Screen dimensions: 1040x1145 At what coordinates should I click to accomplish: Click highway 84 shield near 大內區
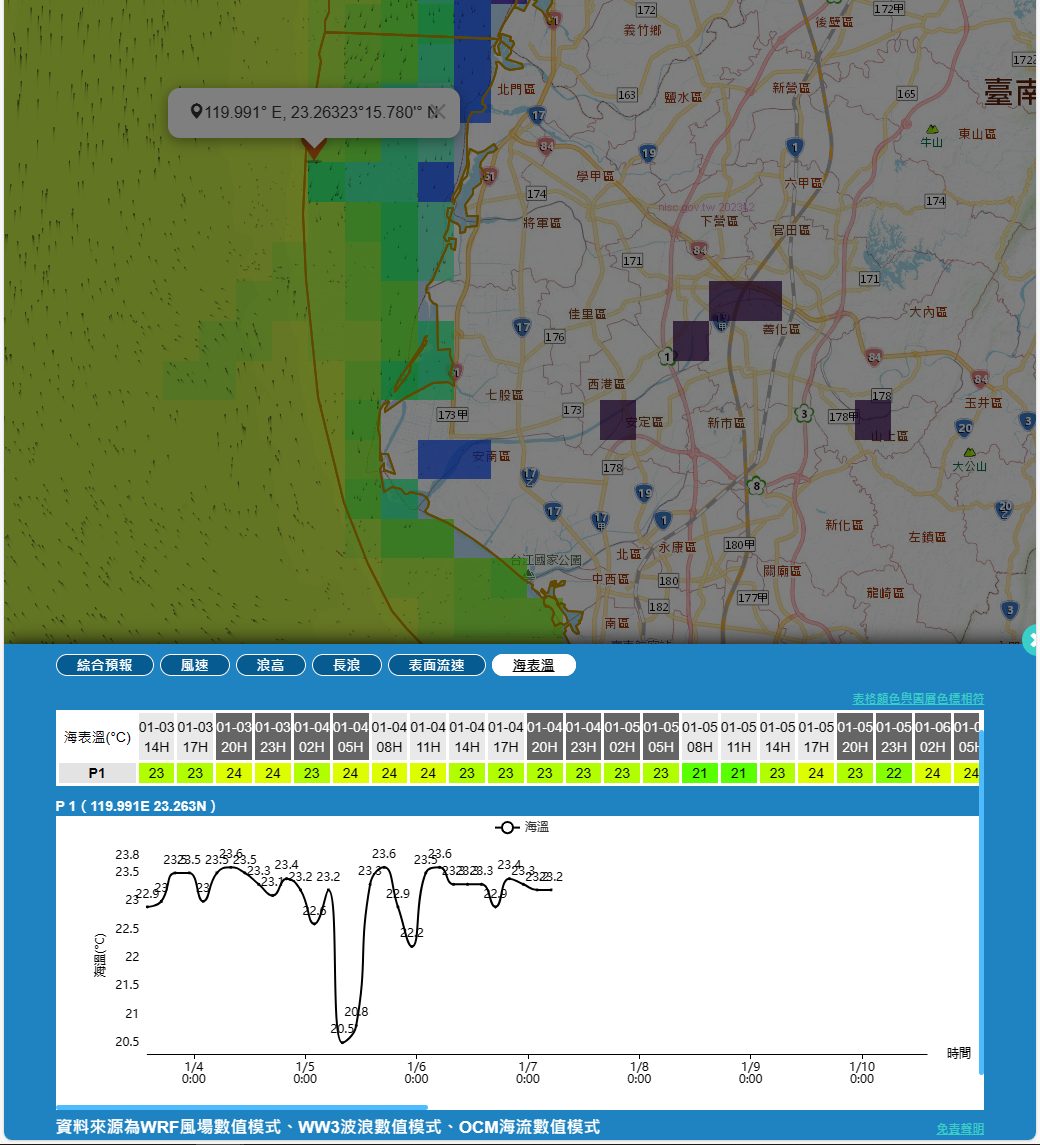(875, 356)
